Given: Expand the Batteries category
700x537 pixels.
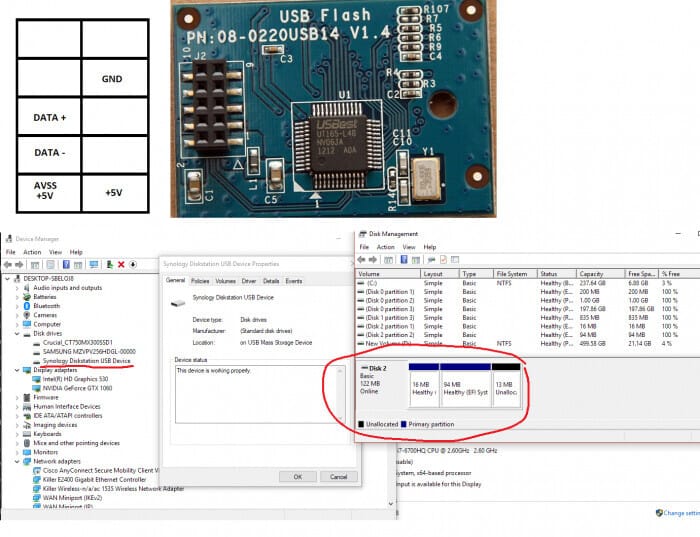Looking at the screenshot, I should coord(18,297).
